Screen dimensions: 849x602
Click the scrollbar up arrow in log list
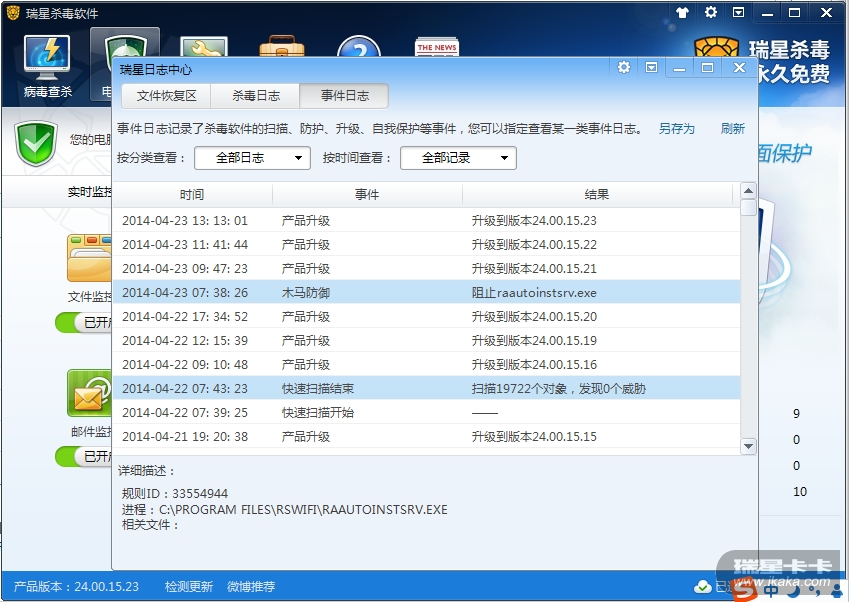(x=748, y=191)
